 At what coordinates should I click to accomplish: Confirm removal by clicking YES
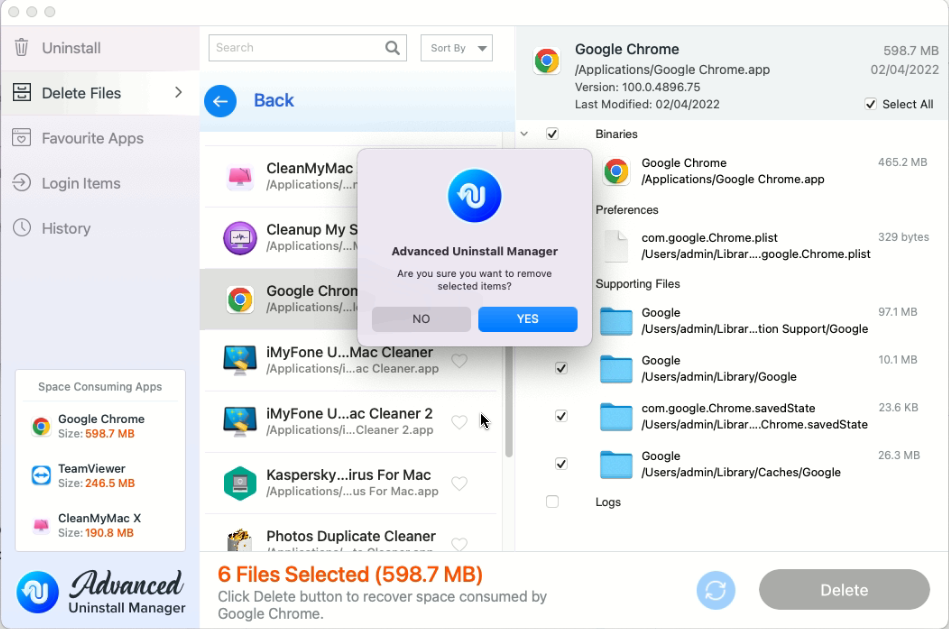pos(527,319)
